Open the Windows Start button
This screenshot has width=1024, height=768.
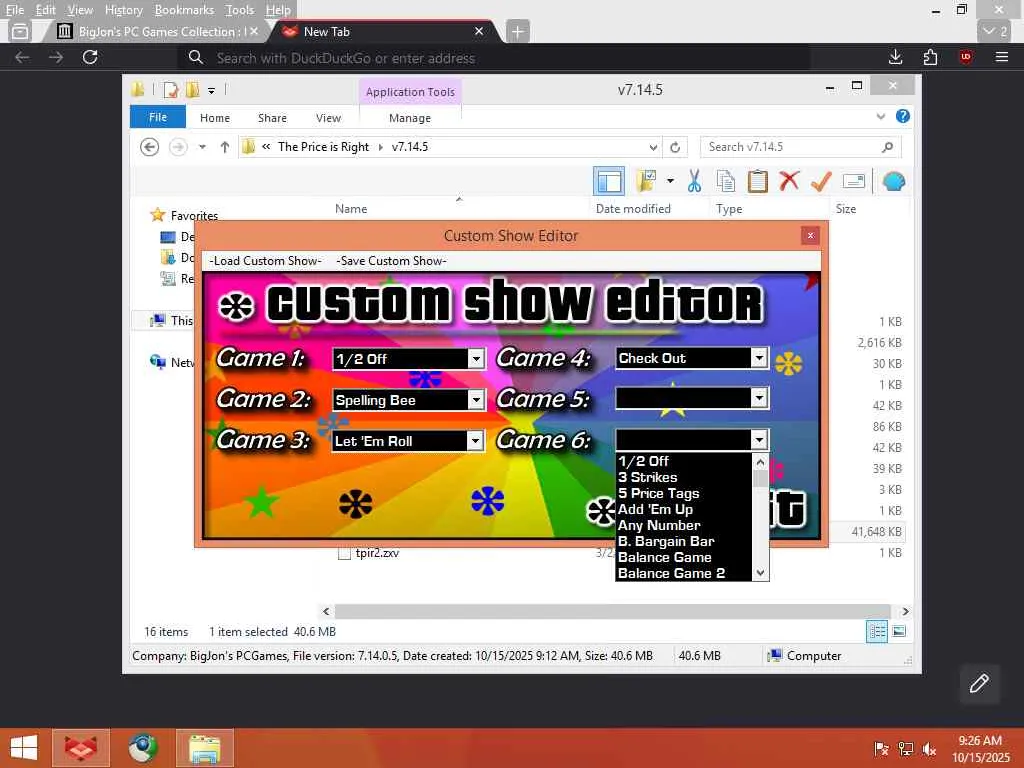click(x=24, y=748)
